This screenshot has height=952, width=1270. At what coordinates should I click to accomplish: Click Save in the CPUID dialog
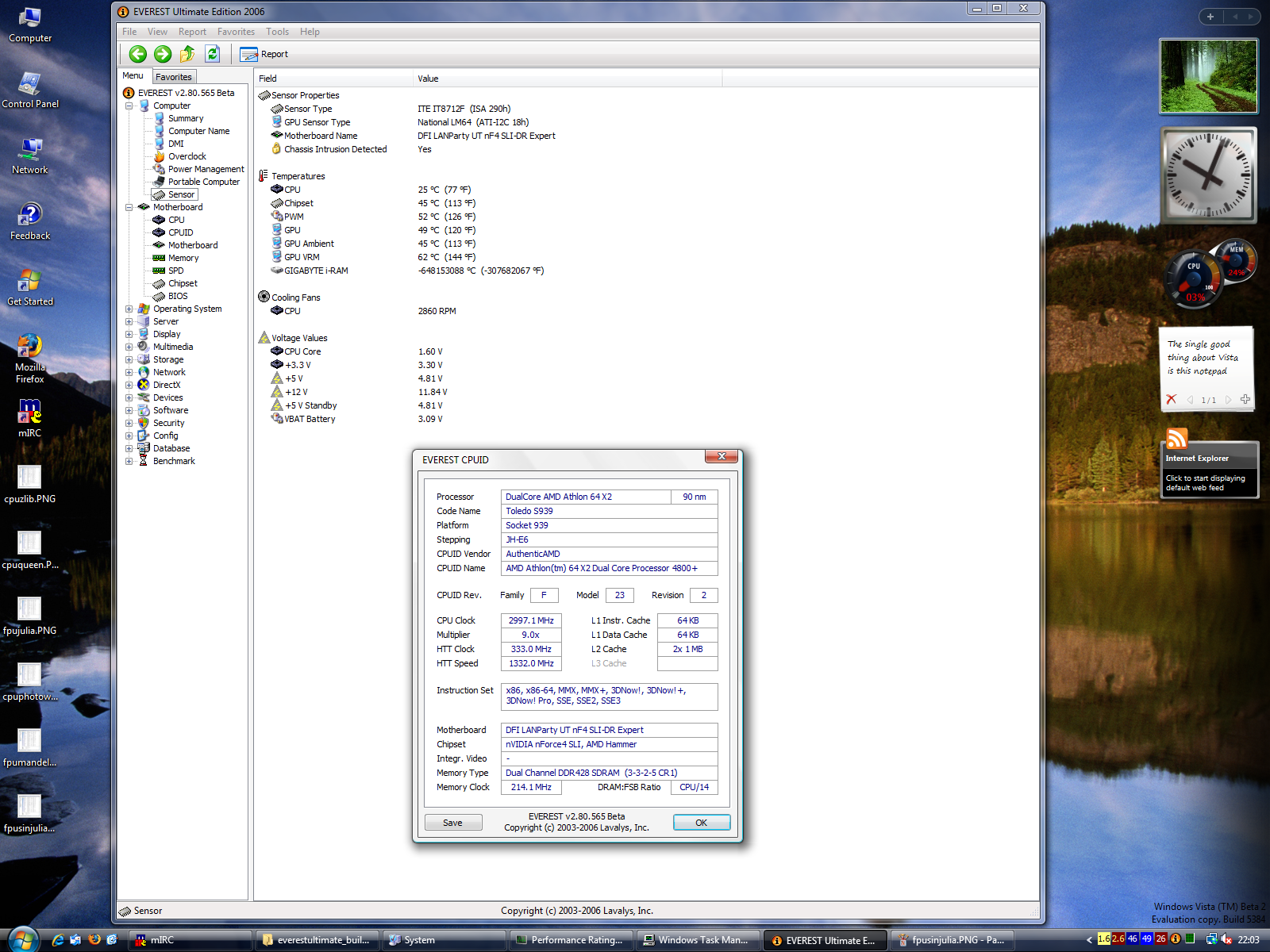(453, 823)
